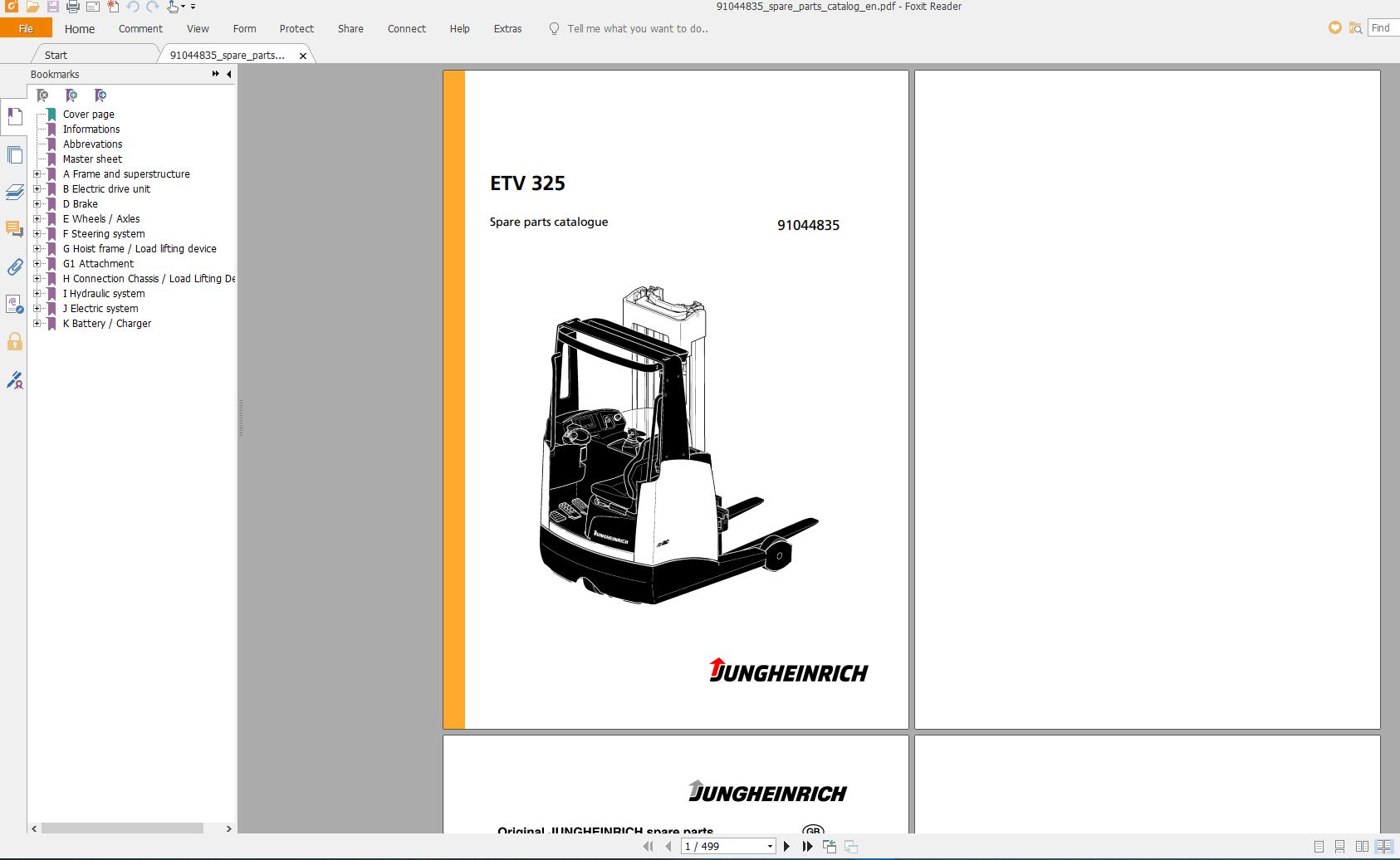Viewport: 1400px width, 860px height.
Task: Open the Comments panel icon
Action: [14, 229]
